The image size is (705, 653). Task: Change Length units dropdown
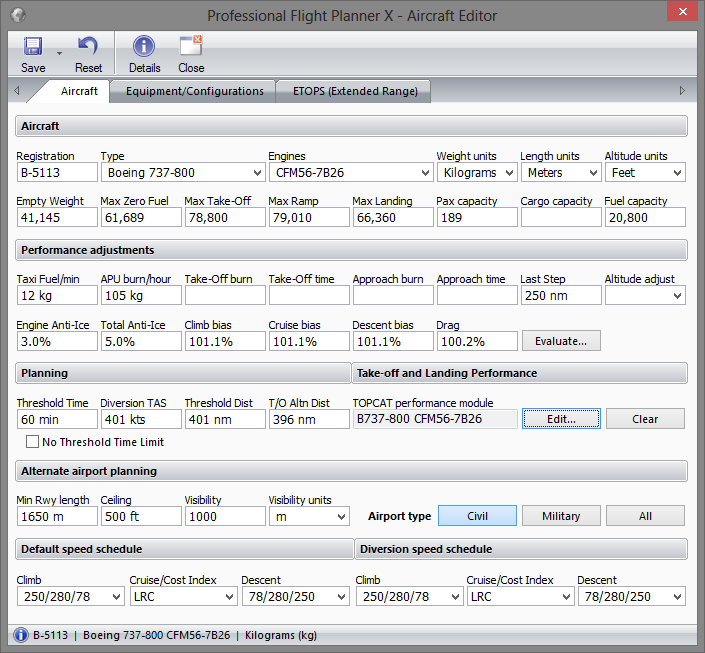coord(561,173)
